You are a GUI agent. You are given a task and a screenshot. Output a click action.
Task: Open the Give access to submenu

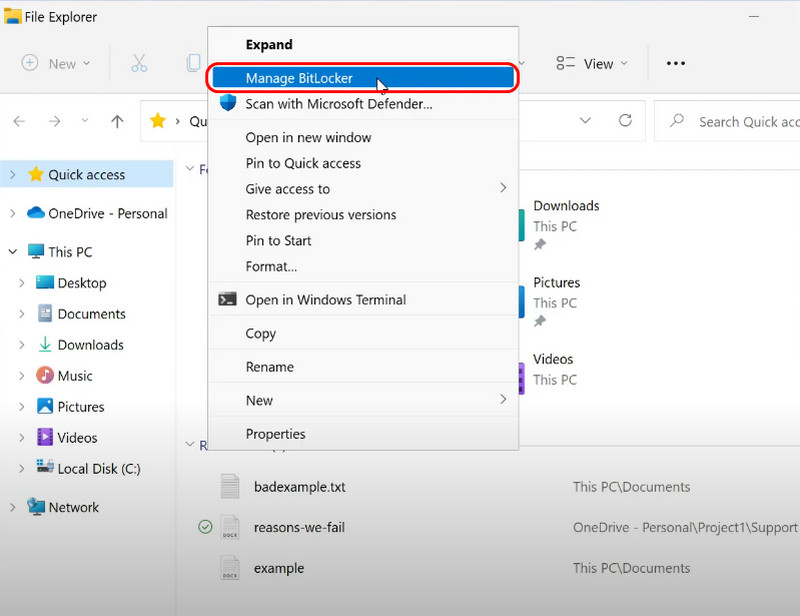[x=363, y=189]
